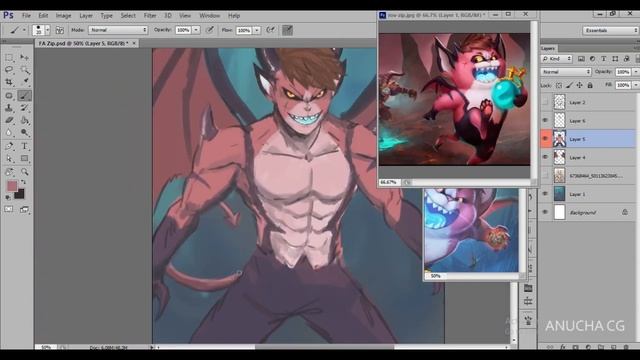Hide the Background layer
640x360 pixels.
pos(545,212)
